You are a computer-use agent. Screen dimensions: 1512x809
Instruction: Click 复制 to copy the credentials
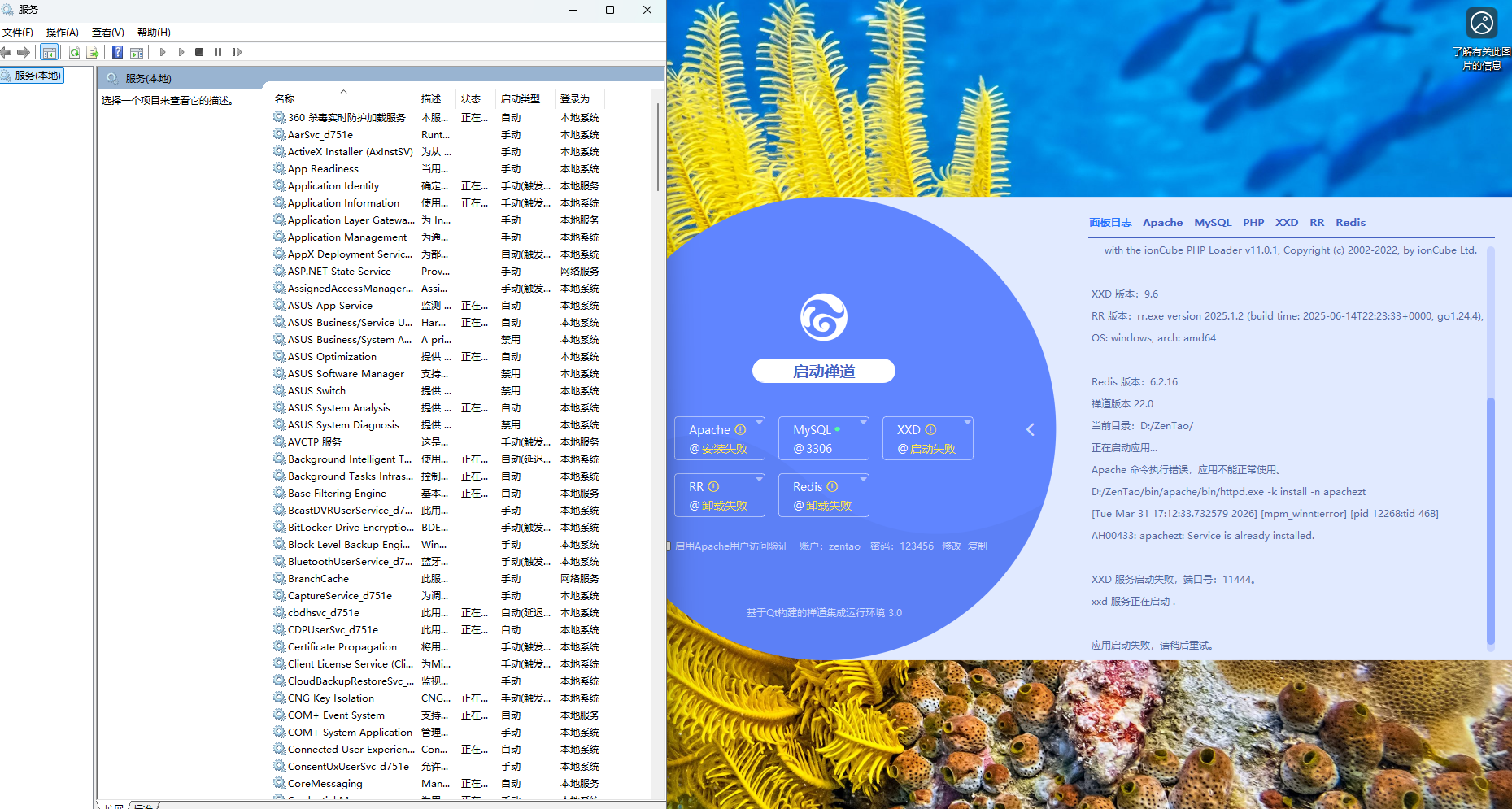point(978,546)
